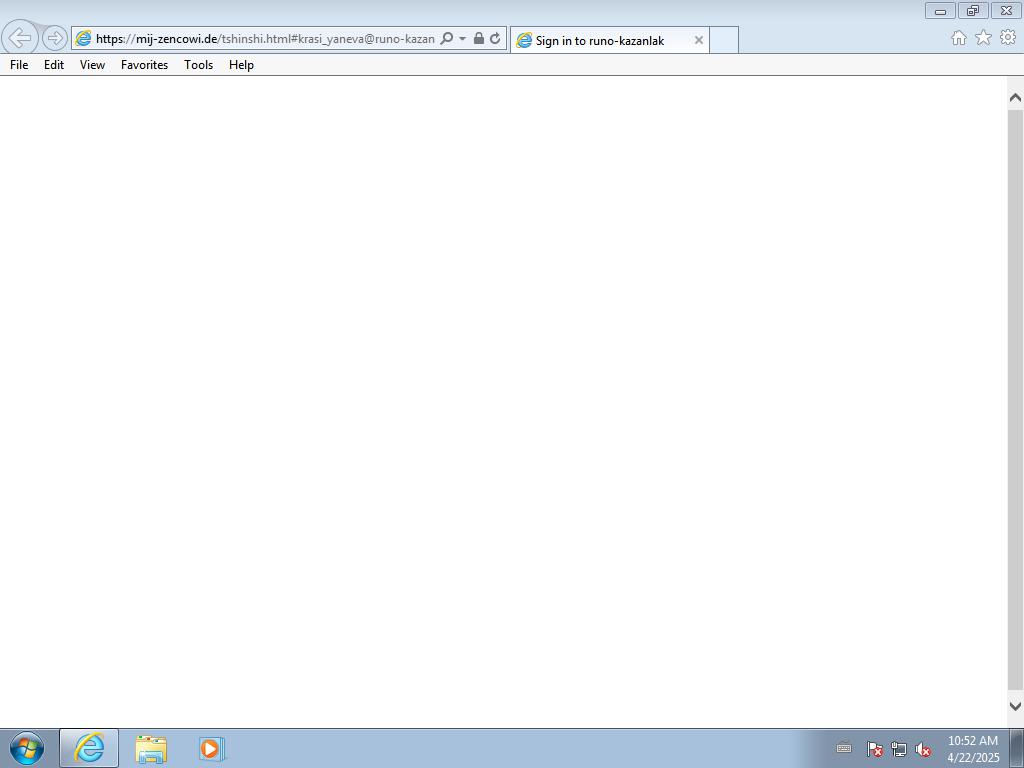Restore down the Internet Explorer window
This screenshot has width=1024, height=768.
(973, 10)
